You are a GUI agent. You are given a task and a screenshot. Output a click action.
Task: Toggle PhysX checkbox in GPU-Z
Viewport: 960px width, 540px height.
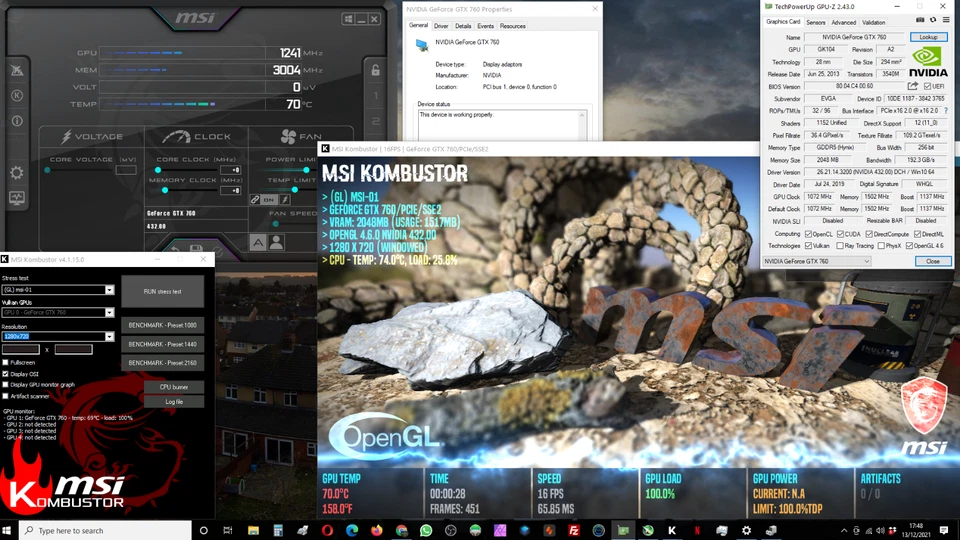tap(881, 246)
